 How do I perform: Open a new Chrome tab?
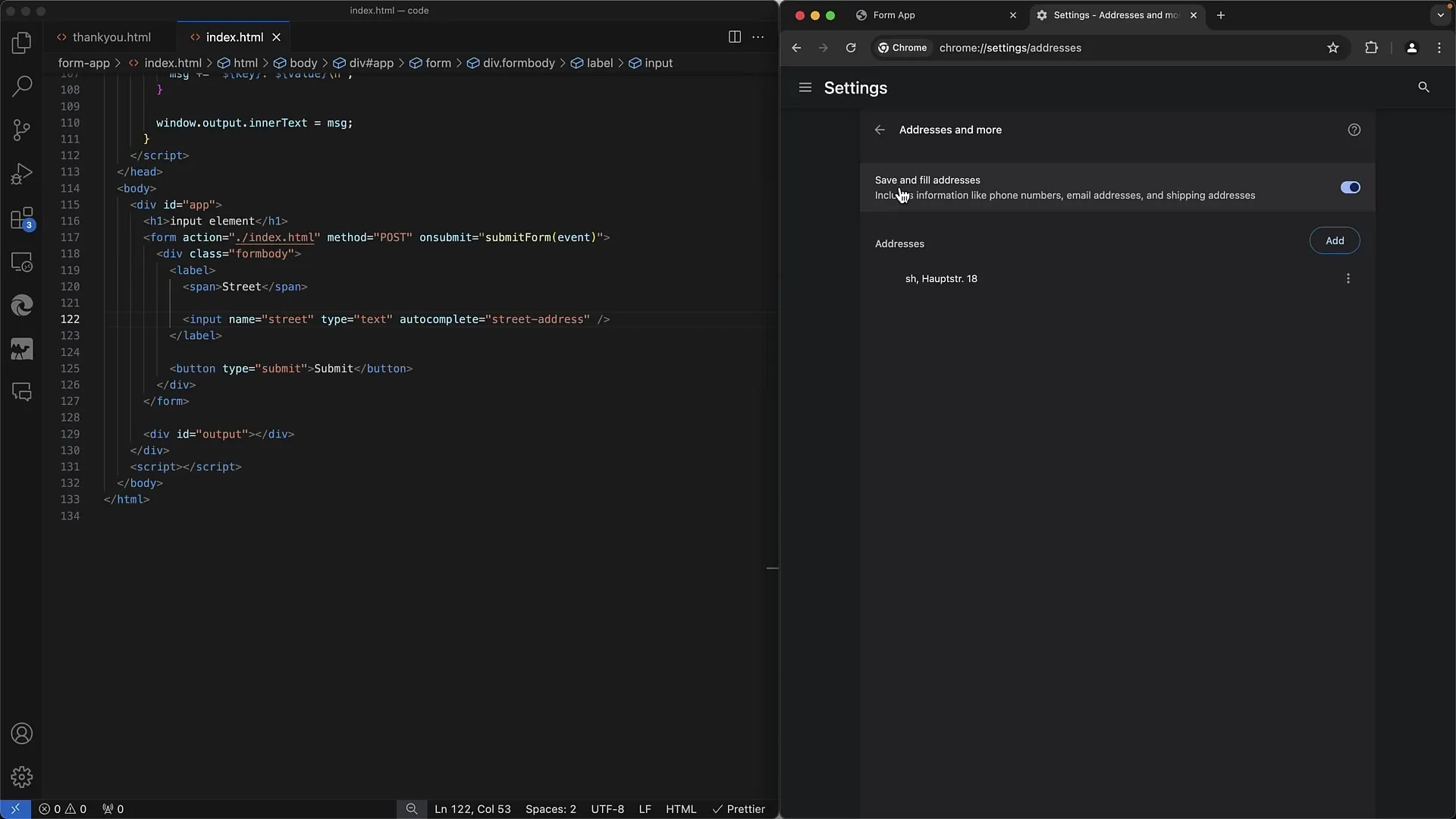[1220, 15]
